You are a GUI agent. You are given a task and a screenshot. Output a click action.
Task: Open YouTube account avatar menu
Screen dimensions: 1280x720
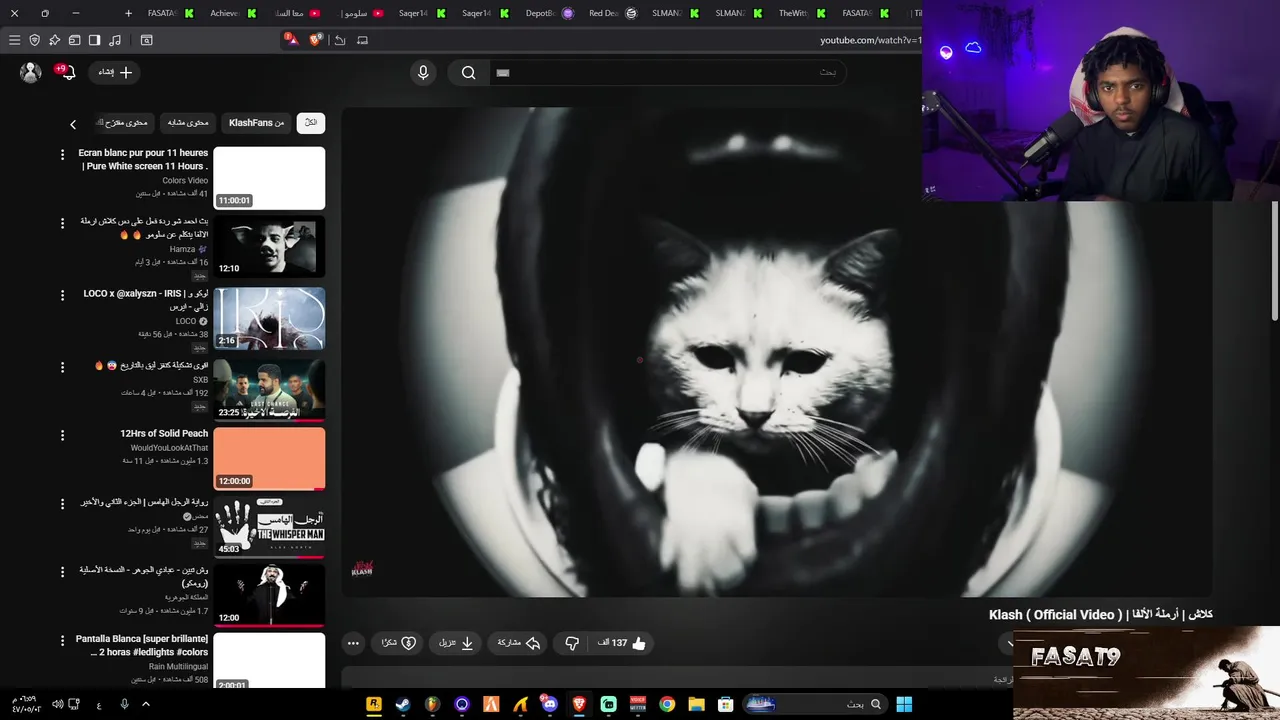click(x=31, y=72)
